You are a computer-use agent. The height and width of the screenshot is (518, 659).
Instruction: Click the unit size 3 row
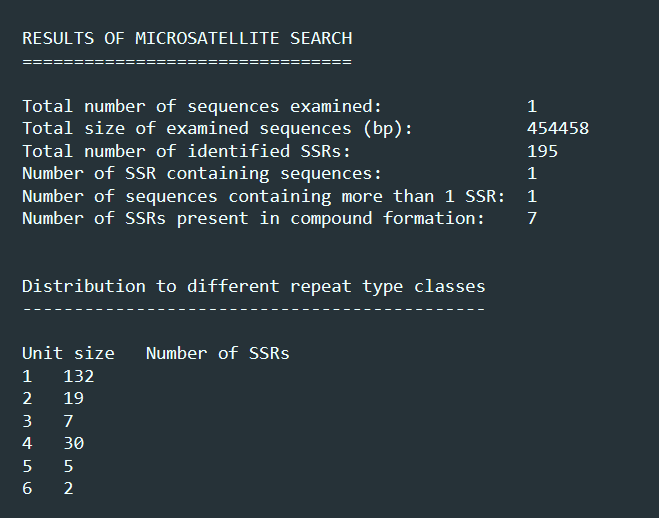[47, 421]
